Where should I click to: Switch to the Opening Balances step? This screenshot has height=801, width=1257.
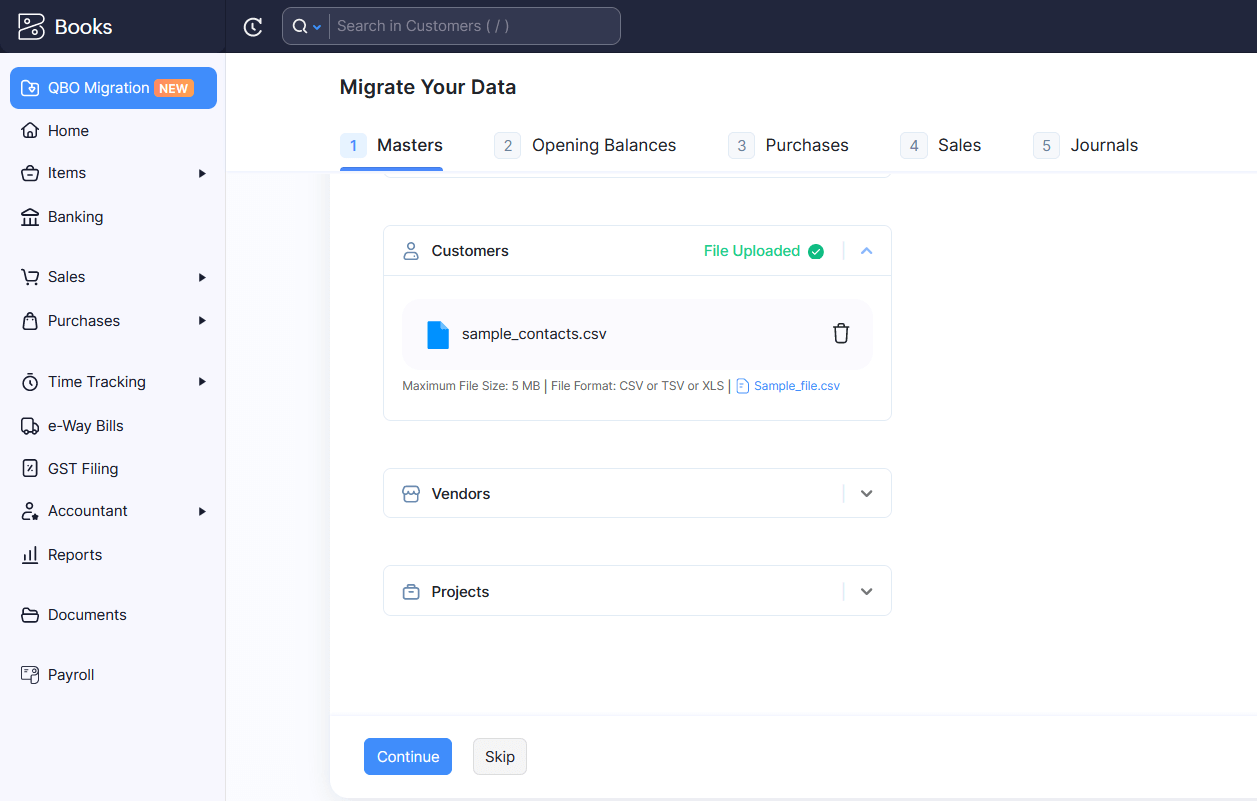coord(603,146)
